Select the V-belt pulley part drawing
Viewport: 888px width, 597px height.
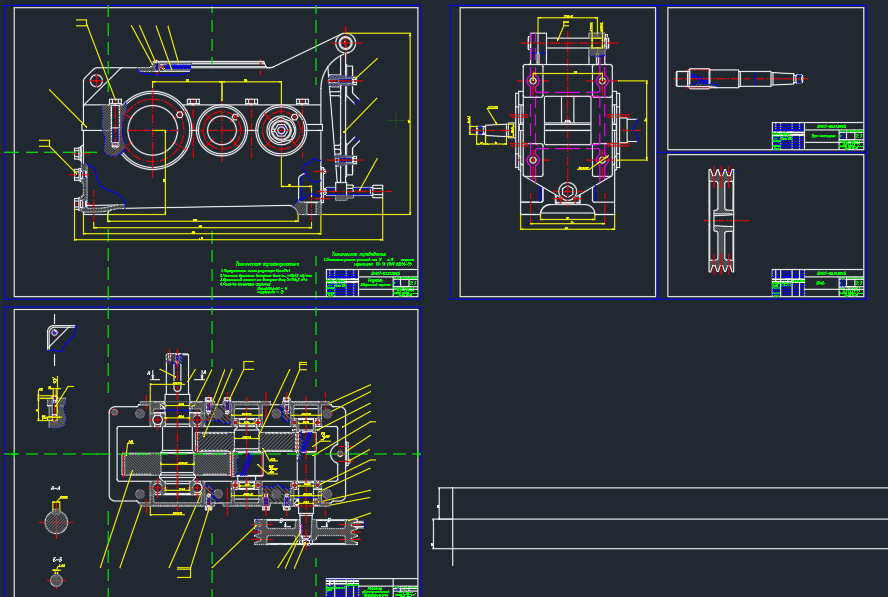(721, 220)
